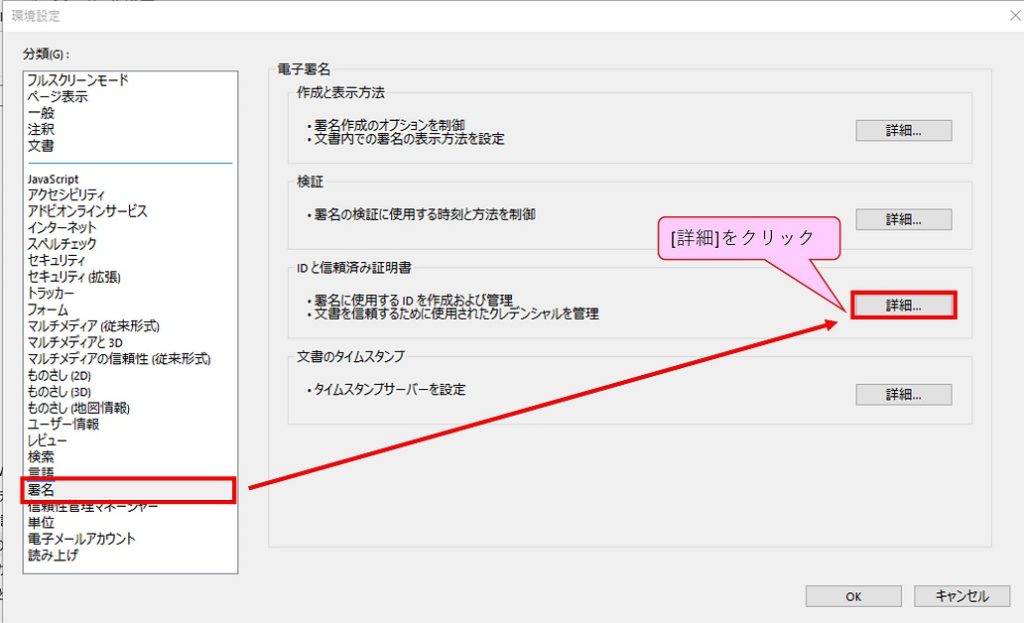This screenshot has width=1024, height=623.
Task: Select フルスクリーンモード category
Action: [x=78, y=80]
